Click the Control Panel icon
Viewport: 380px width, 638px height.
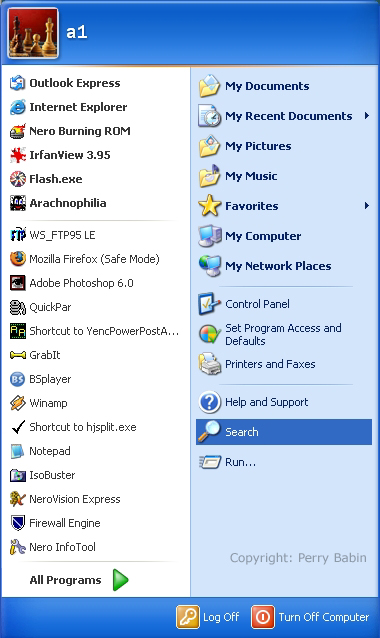coord(210,304)
